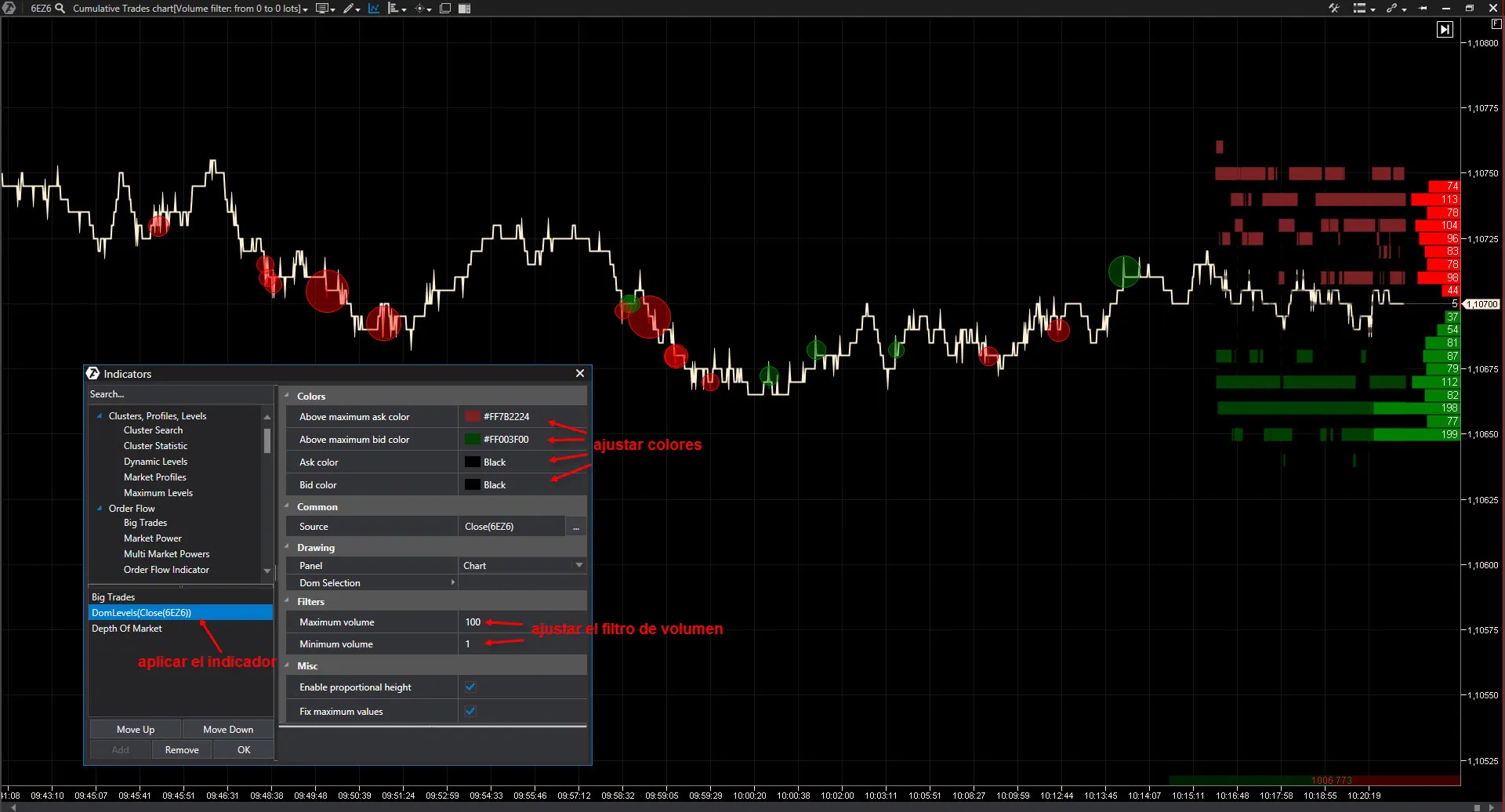Select Market Power indicator
The width and height of the screenshot is (1505, 812).
(152, 538)
